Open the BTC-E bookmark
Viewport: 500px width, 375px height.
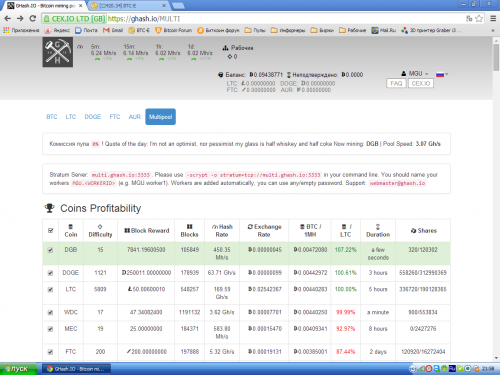pyautogui.click(x=139, y=30)
